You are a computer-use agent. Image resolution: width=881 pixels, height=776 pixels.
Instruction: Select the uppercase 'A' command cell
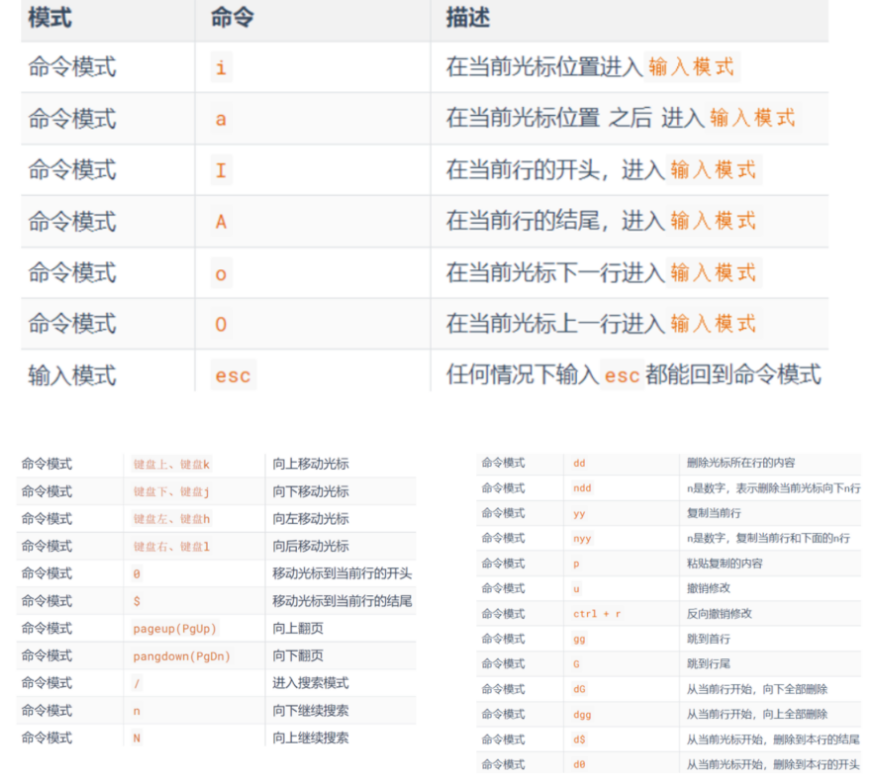coord(221,222)
